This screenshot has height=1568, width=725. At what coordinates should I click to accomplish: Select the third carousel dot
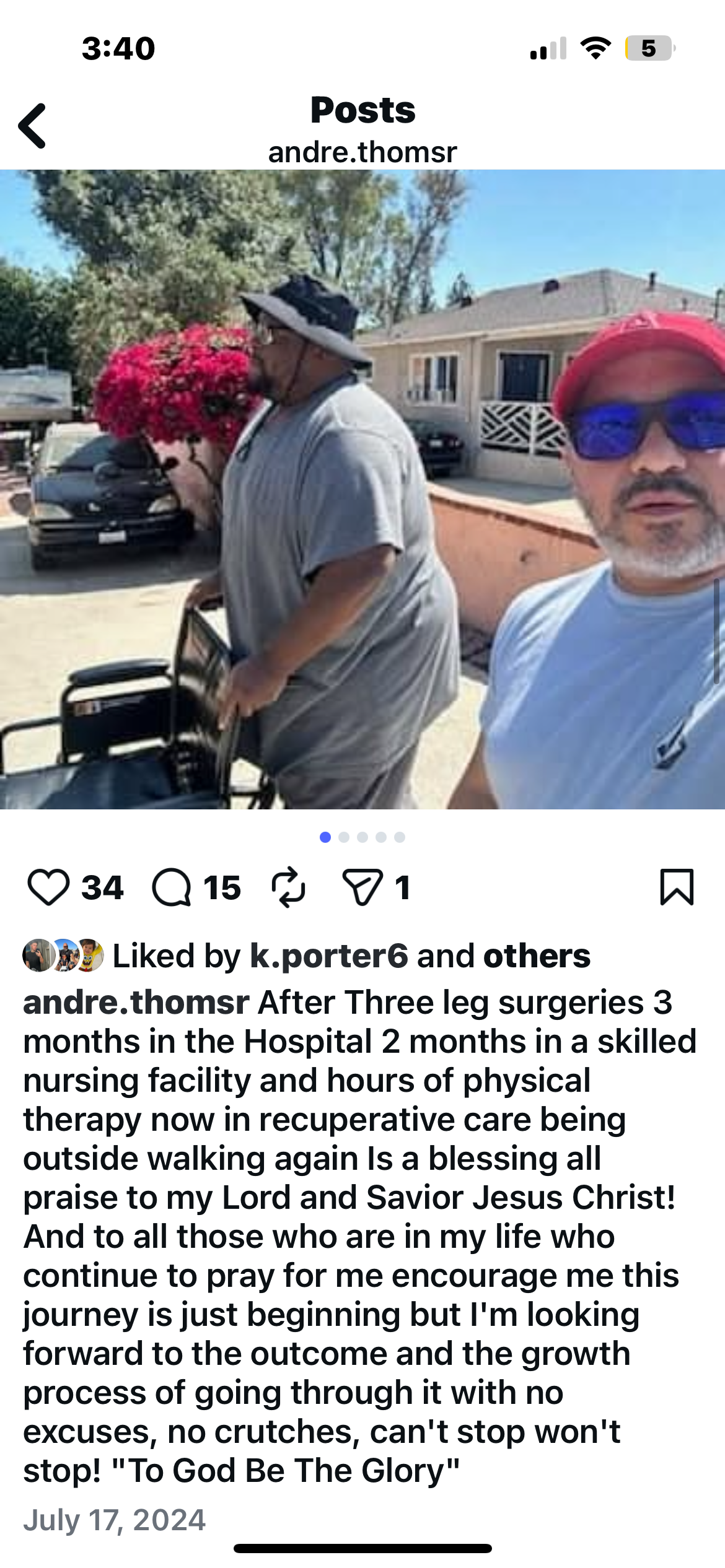pyautogui.click(x=362, y=837)
